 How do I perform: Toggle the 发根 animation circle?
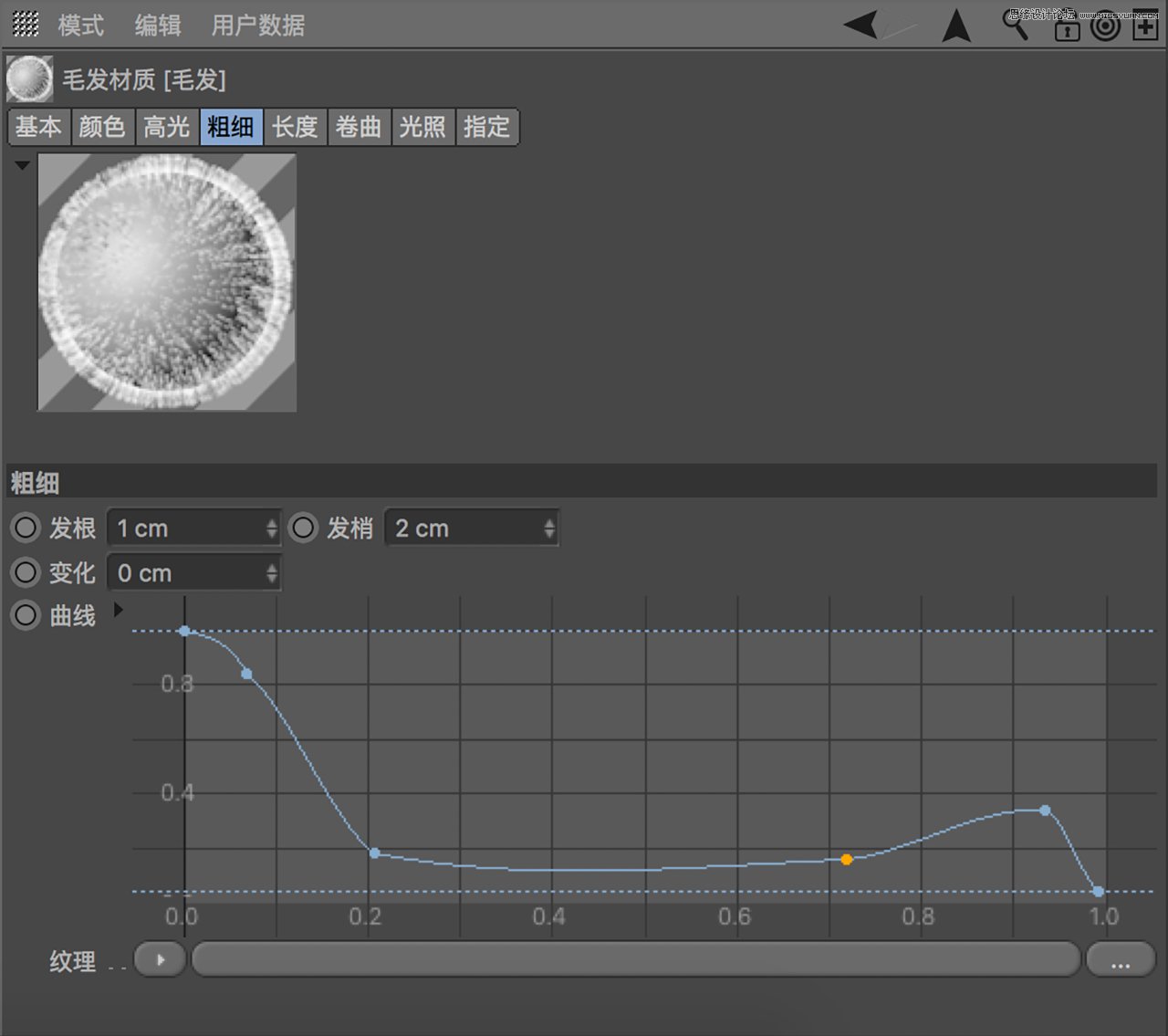26,528
